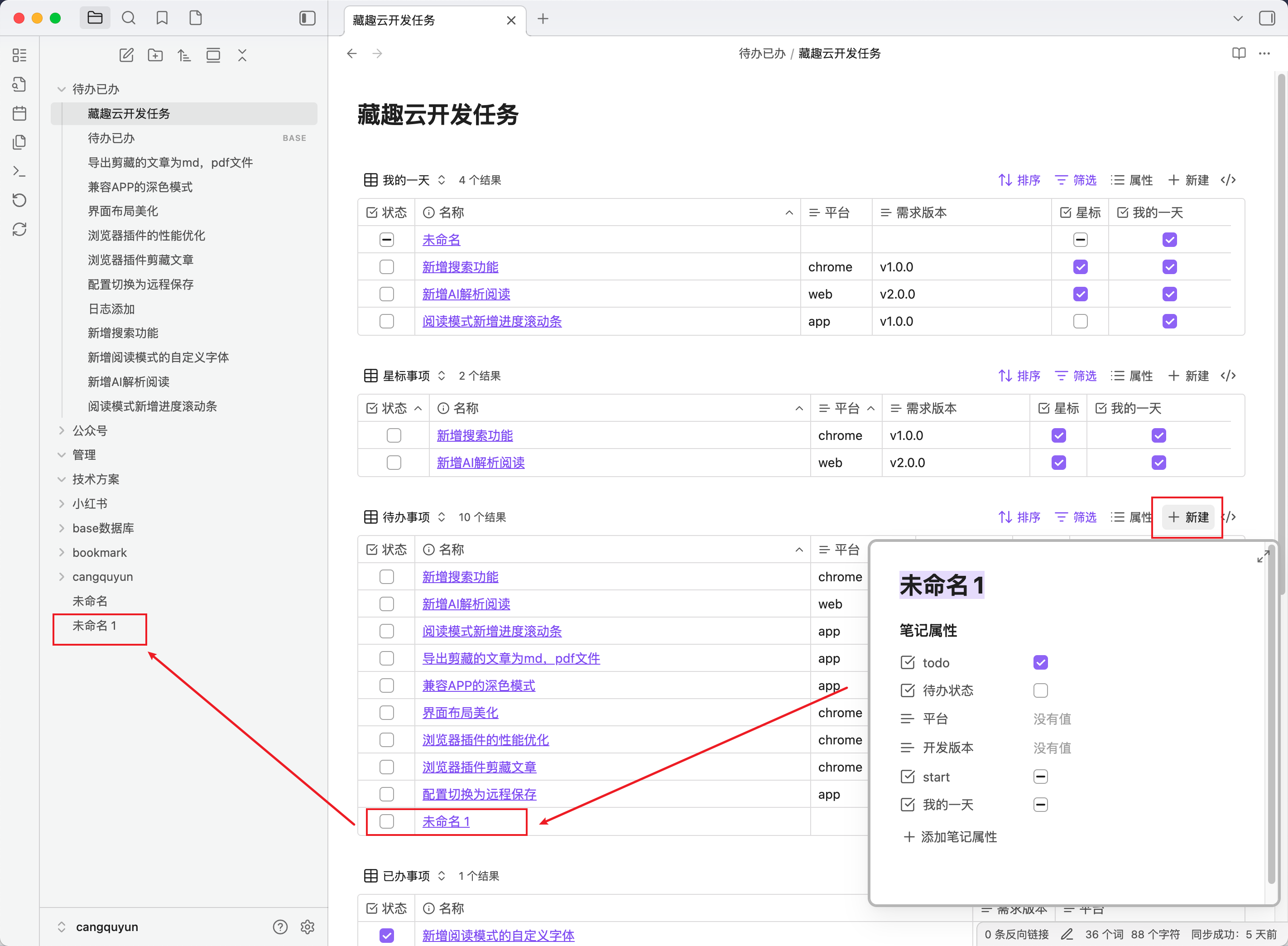Toggle 星标 checkbox for 阅读模式新增进度滚动条

(1080, 321)
